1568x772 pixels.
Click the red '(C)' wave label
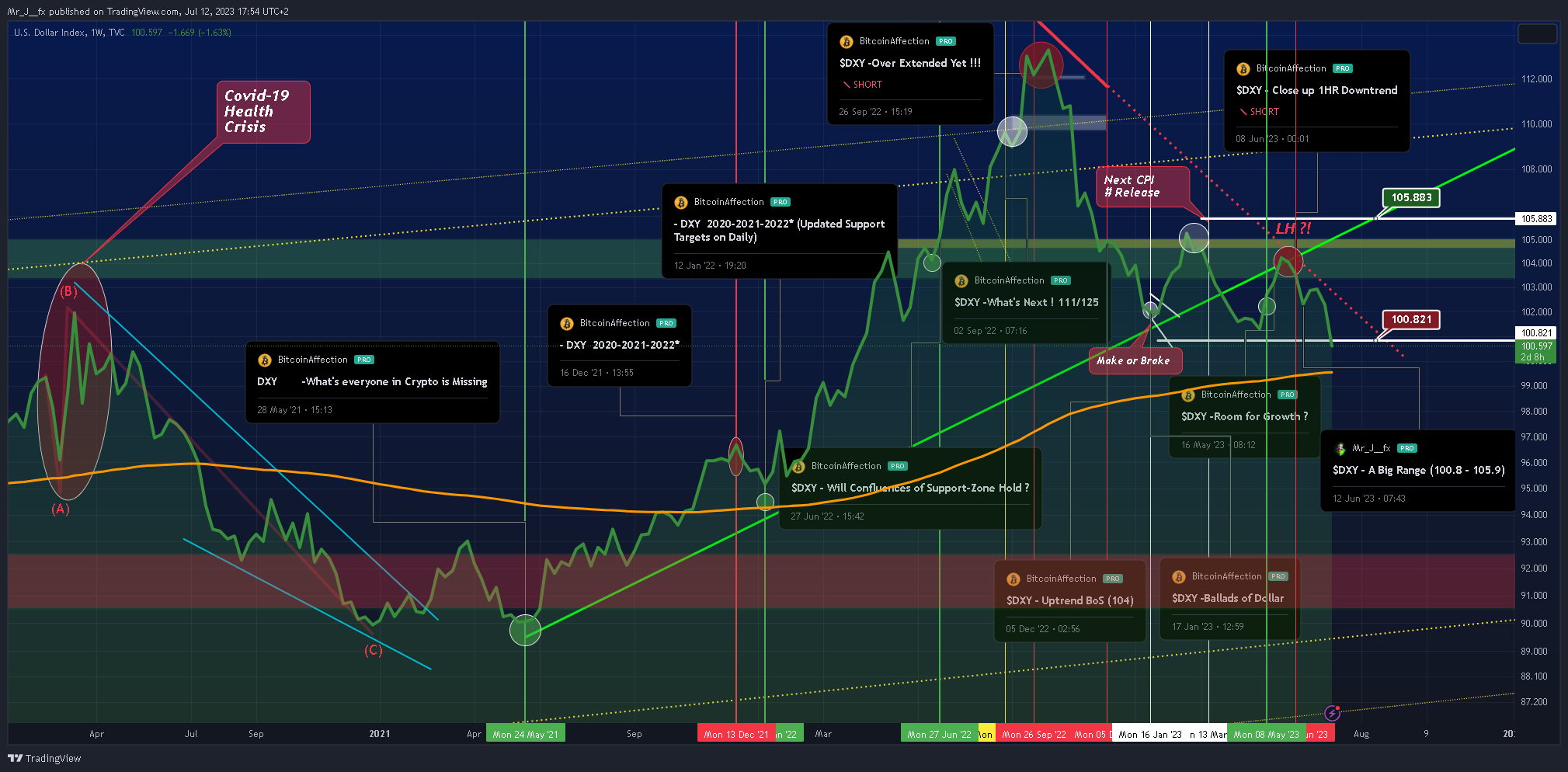tap(374, 650)
